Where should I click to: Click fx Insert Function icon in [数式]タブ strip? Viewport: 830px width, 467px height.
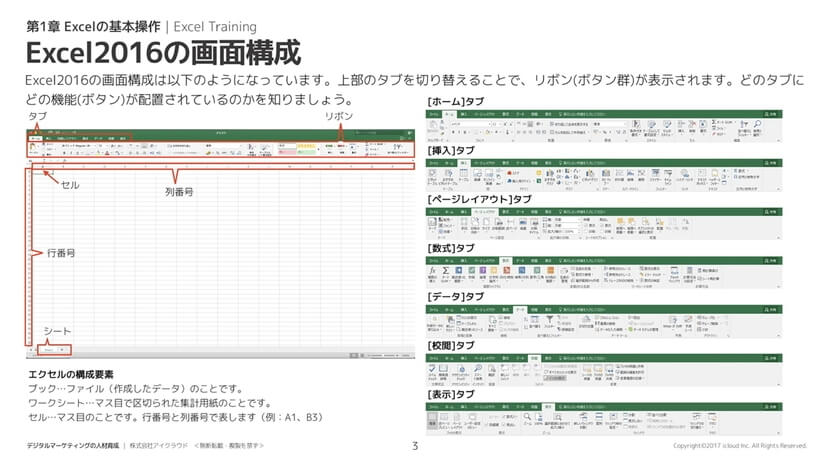tap(432, 271)
